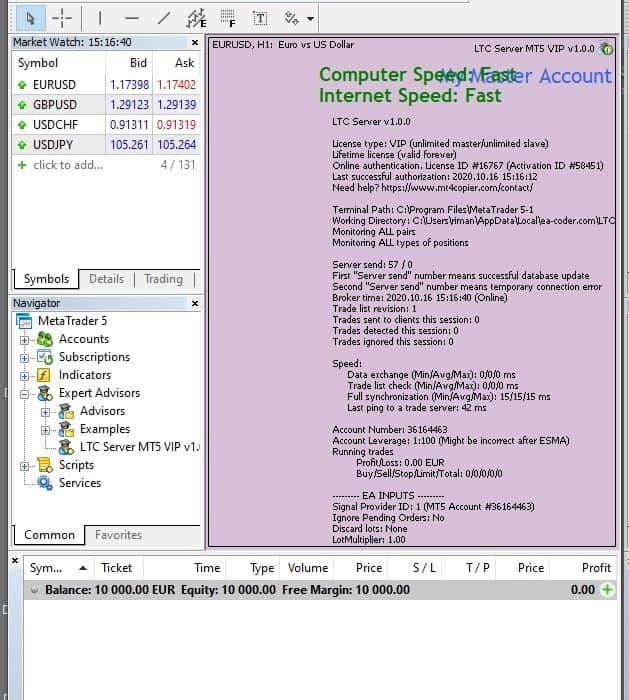Screen dimensions: 629x700
Task: Select the horizontal line tool
Action: click(132, 18)
